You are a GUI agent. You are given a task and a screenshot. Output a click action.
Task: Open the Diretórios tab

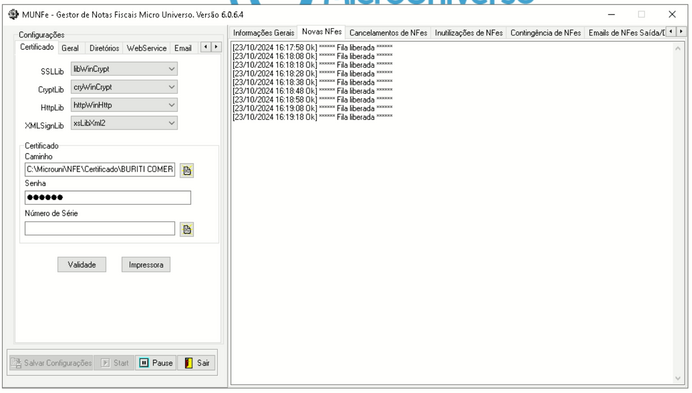click(x=104, y=48)
